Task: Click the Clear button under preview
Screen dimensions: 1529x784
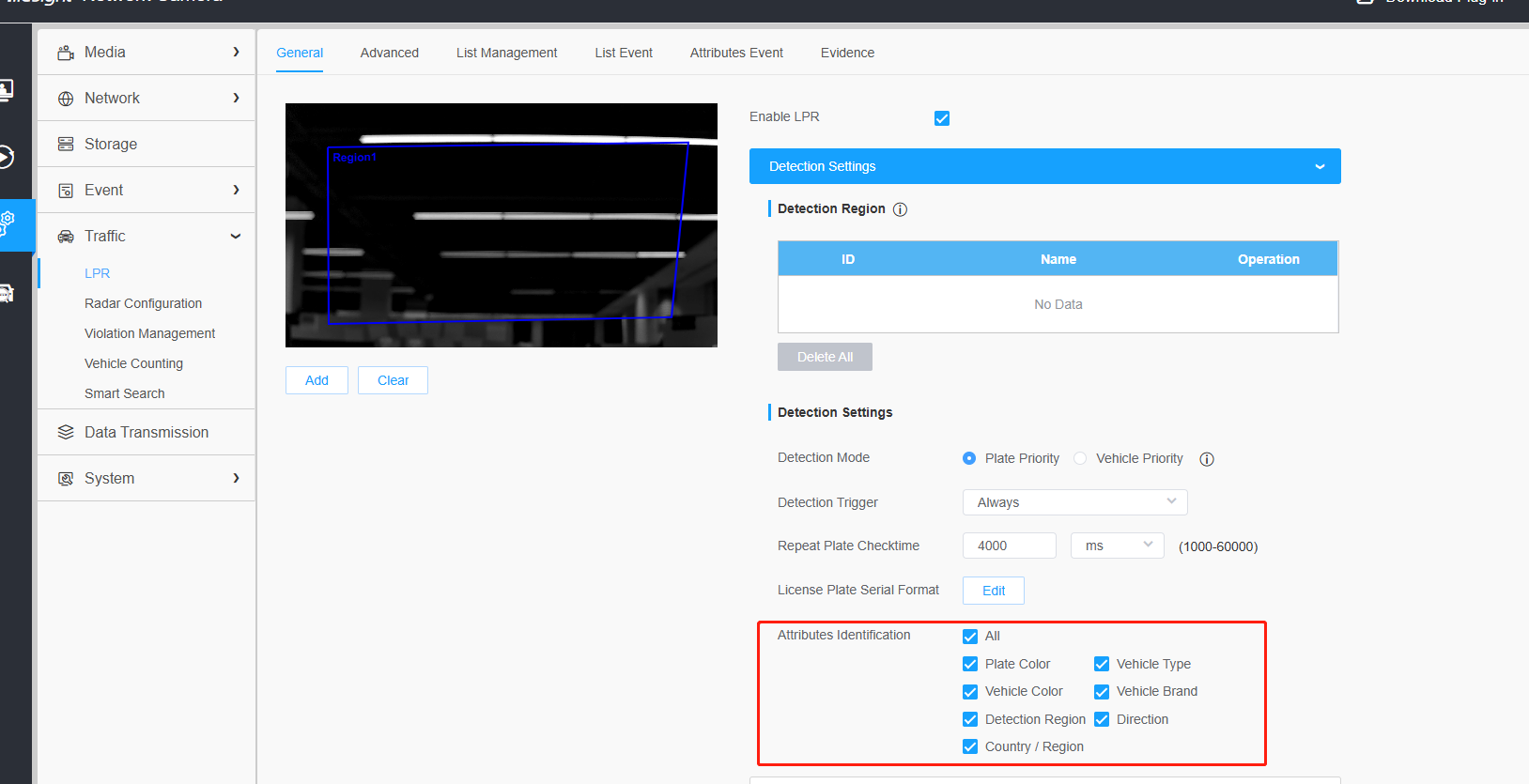Action: point(393,380)
